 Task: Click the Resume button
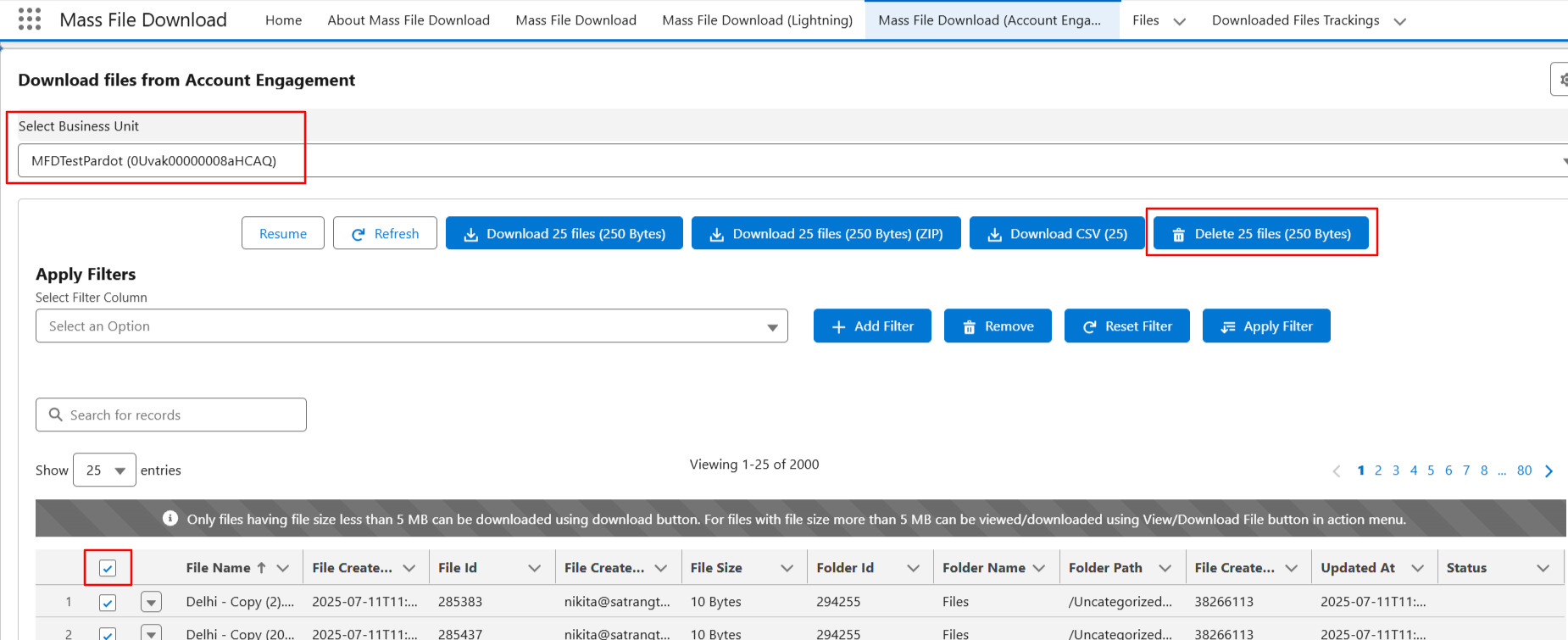point(283,233)
